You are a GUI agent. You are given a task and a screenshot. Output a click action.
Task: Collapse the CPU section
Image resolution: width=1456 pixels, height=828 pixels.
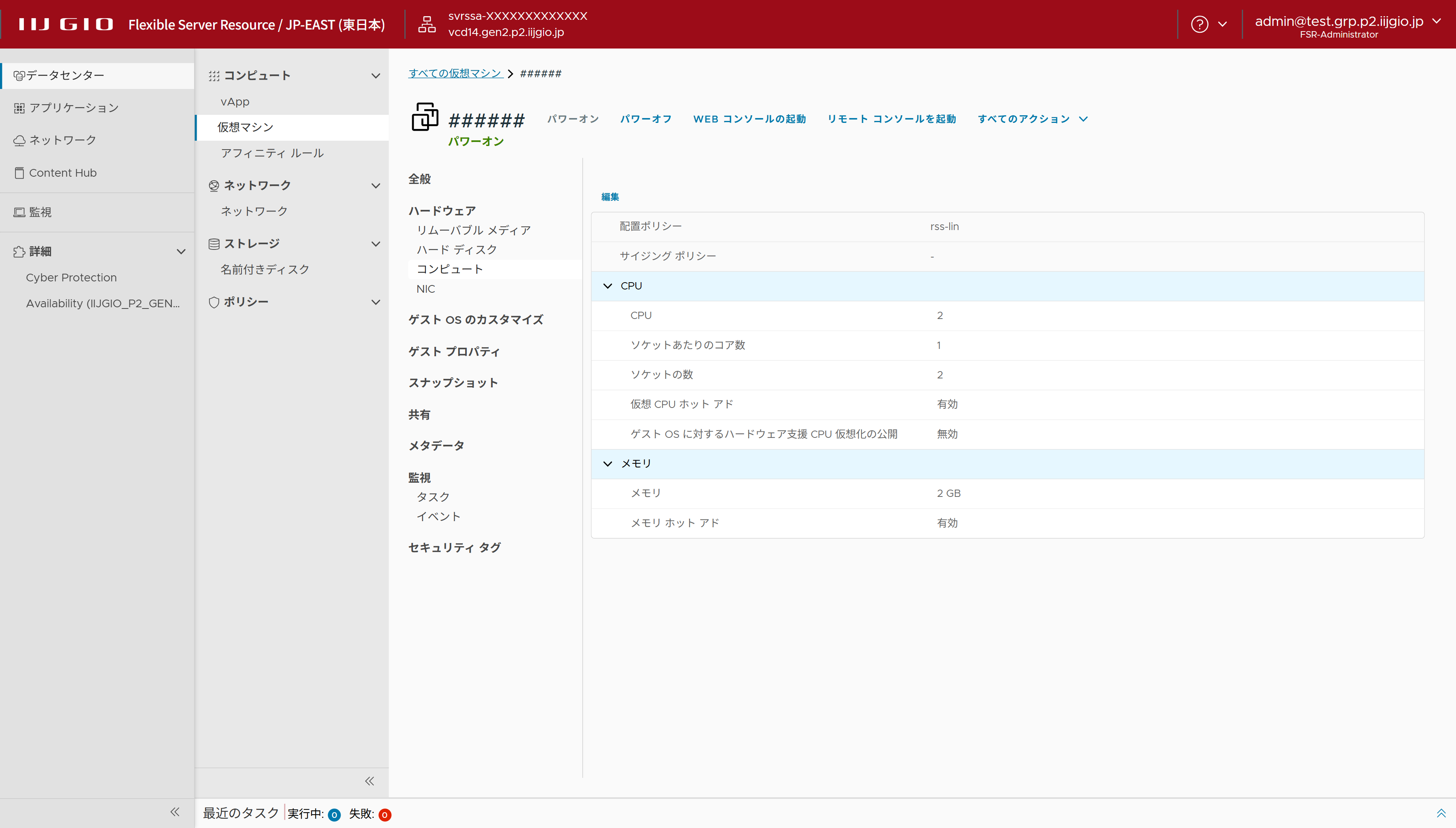pos(607,286)
